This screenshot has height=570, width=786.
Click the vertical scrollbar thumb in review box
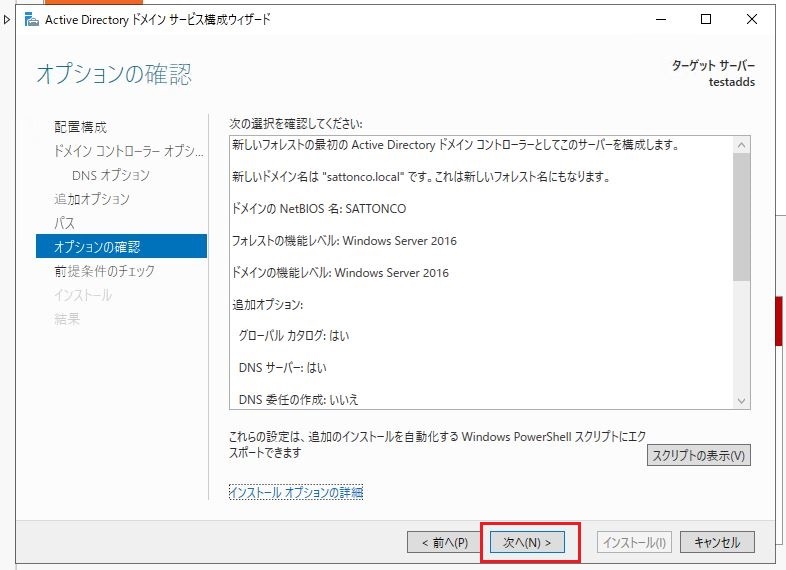741,217
